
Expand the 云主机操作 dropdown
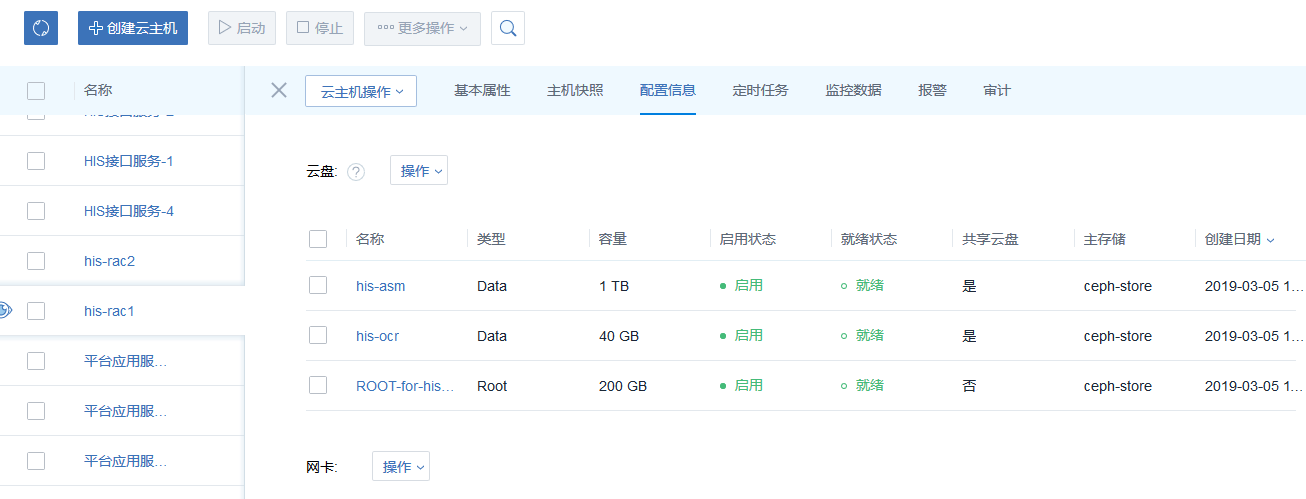(361, 91)
